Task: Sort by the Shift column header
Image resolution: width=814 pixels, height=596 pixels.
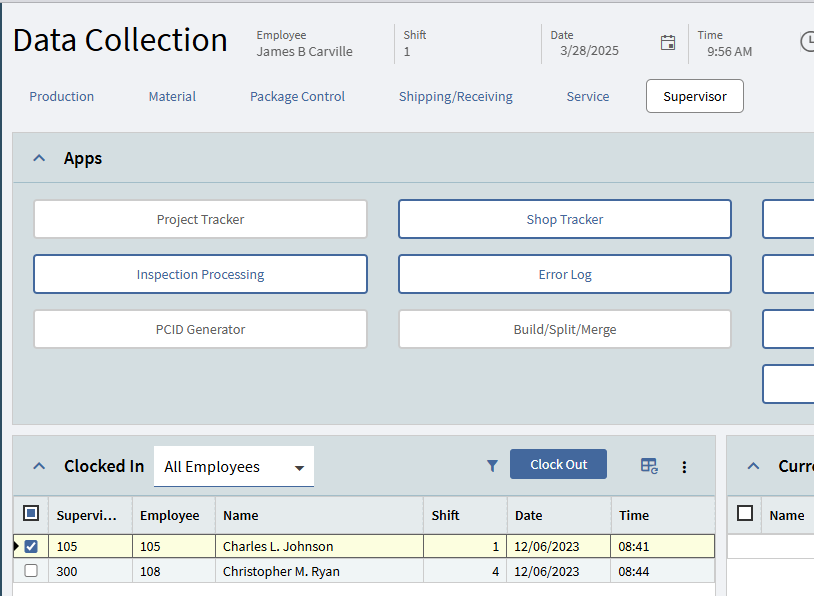Action: click(465, 515)
